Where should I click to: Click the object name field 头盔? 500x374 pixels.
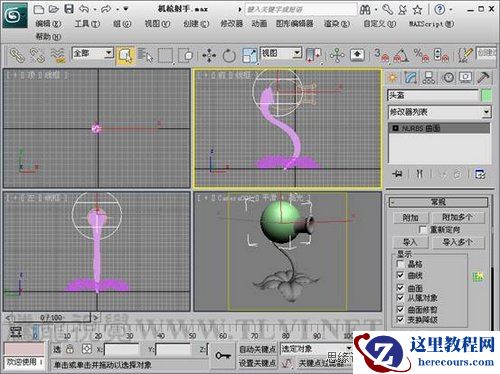[433, 96]
